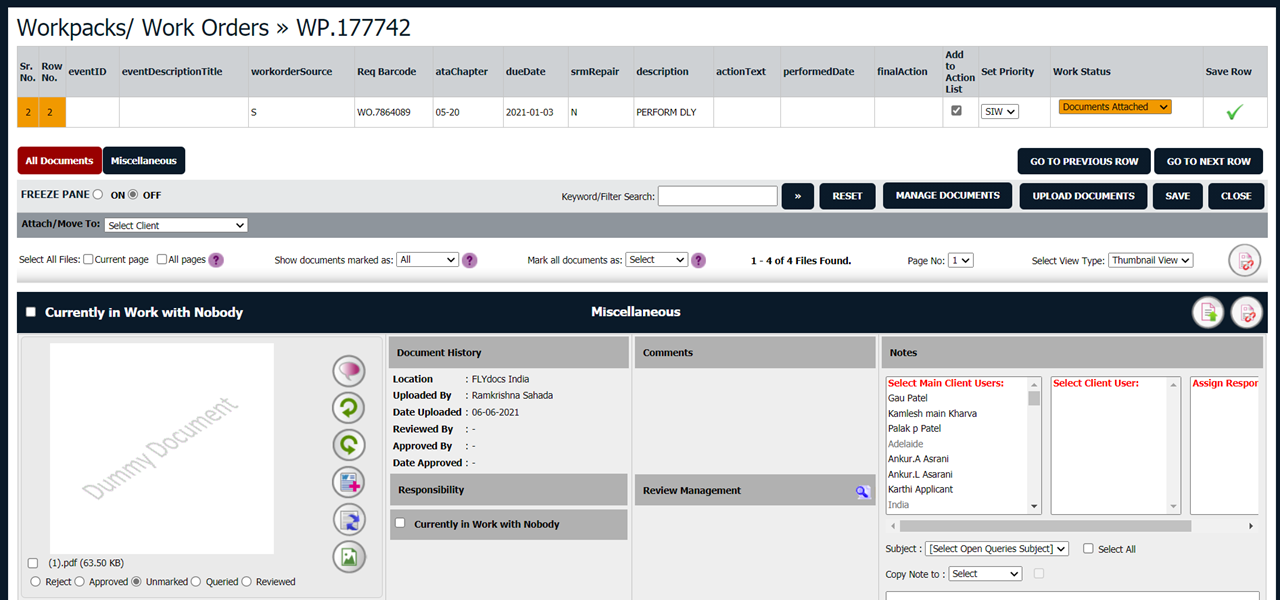
Task: Click the green Save Row checkmark
Action: [x=1234, y=112]
